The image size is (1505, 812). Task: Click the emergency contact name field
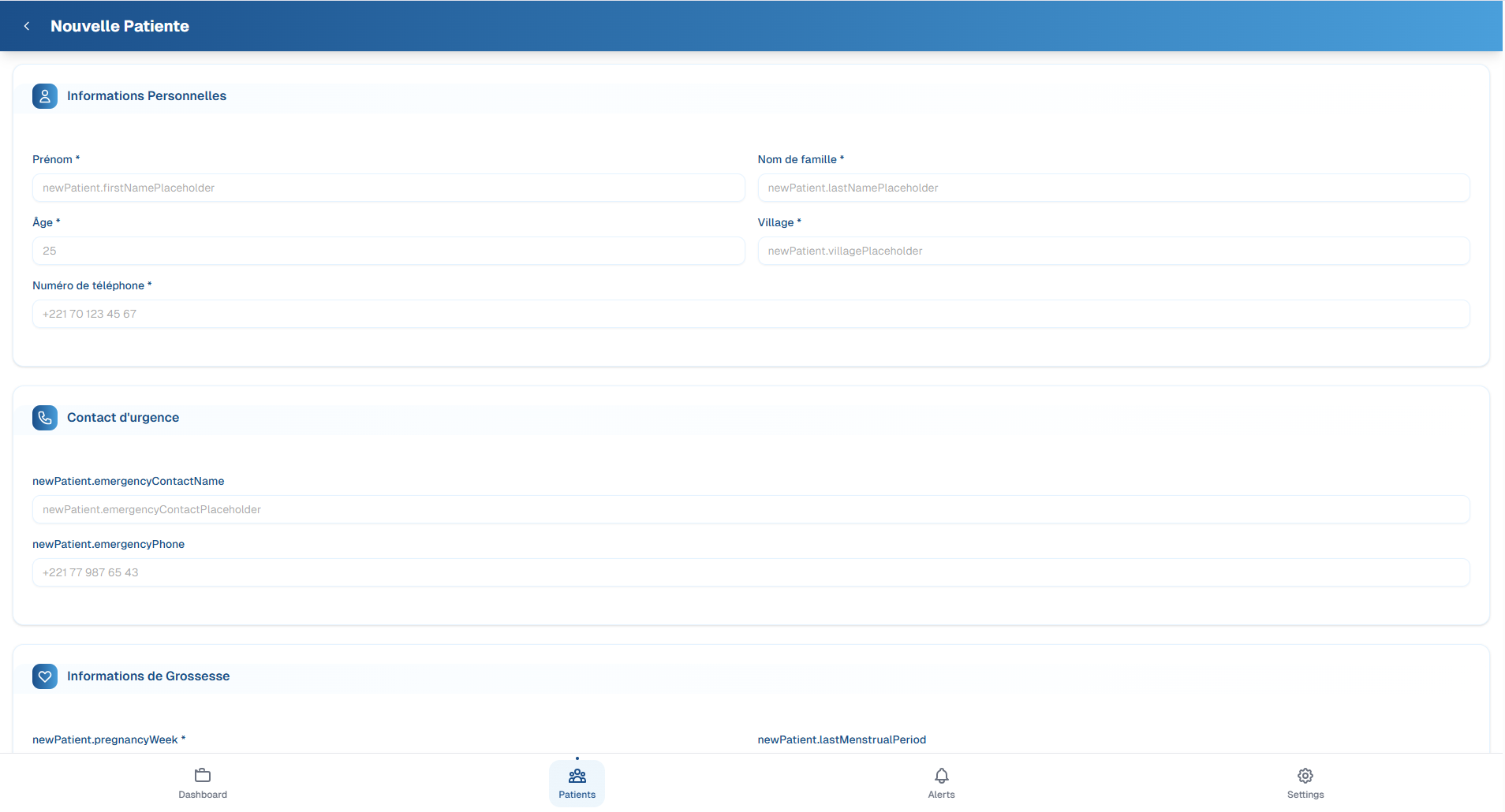[751, 509]
